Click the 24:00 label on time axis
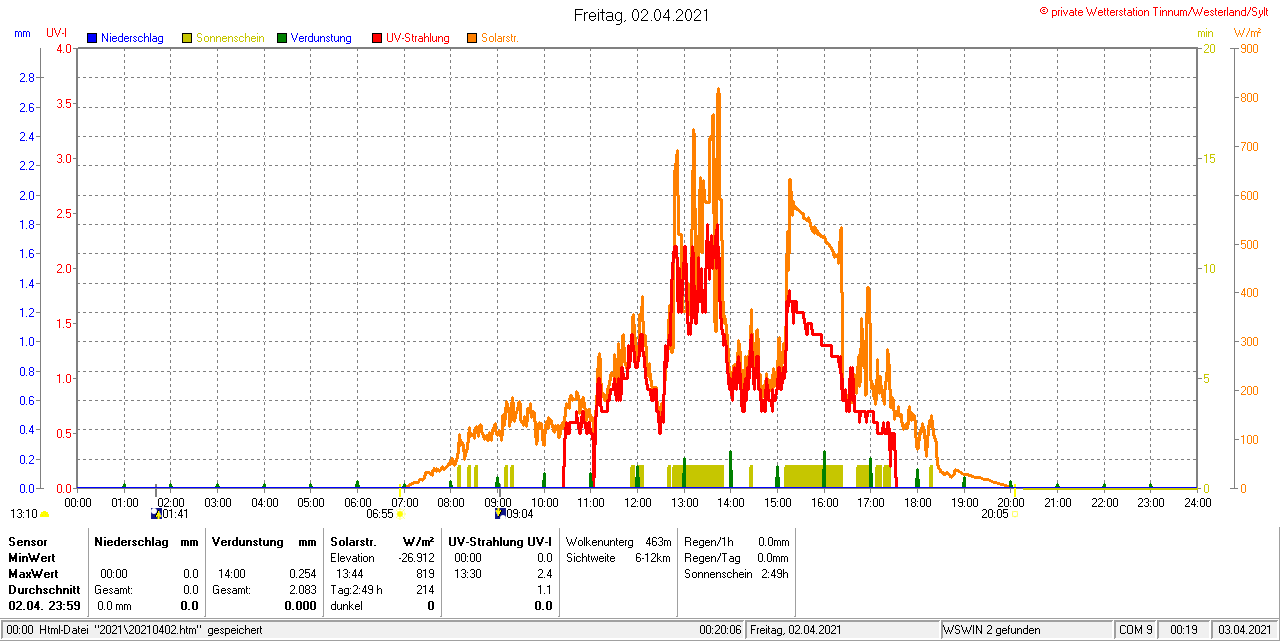Image resolution: width=1280 pixels, height=641 pixels. pos(1198,502)
